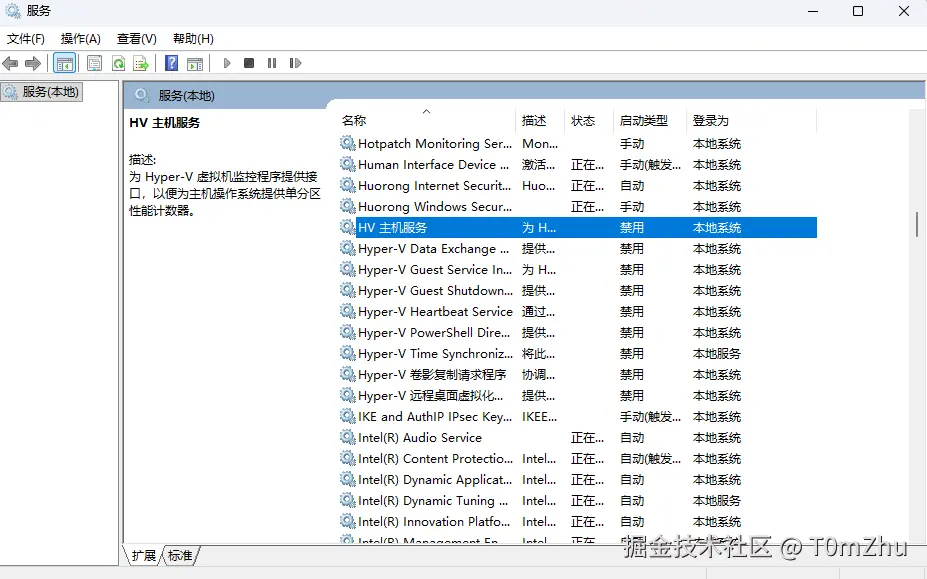
Task: Select 服务(本地) in the left tree
Action: coord(42,92)
